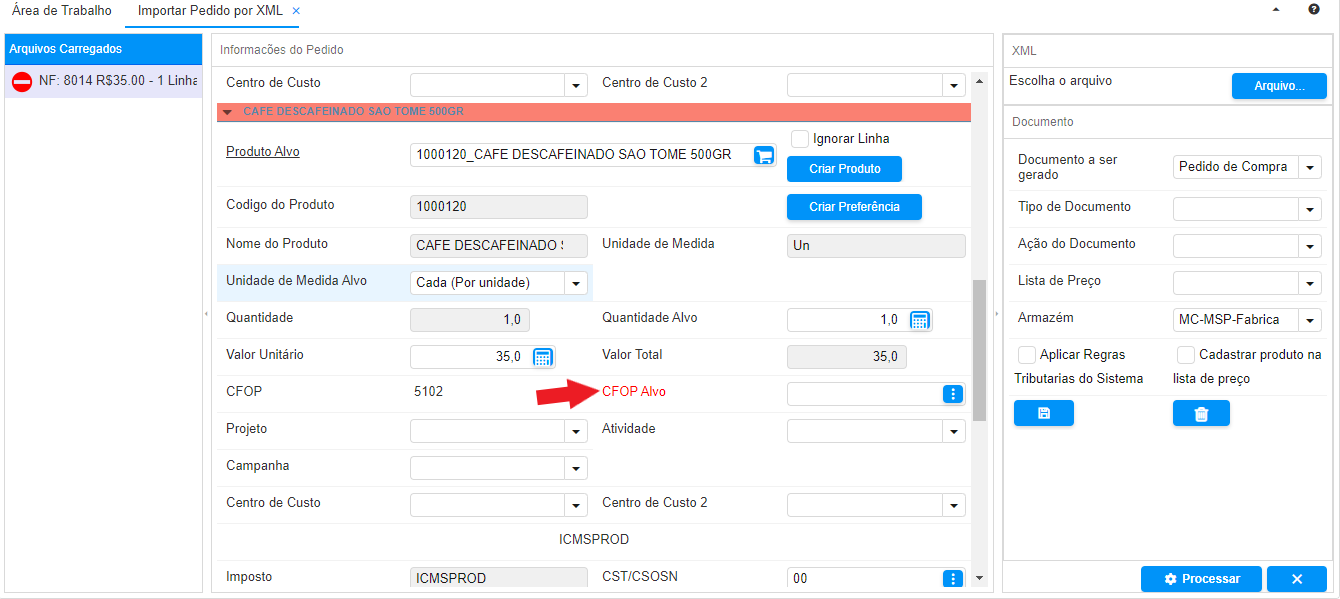Enable the Ignorar Linha checkbox
Image resolution: width=1340 pixels, height=599 pixels.
point(799,139)
